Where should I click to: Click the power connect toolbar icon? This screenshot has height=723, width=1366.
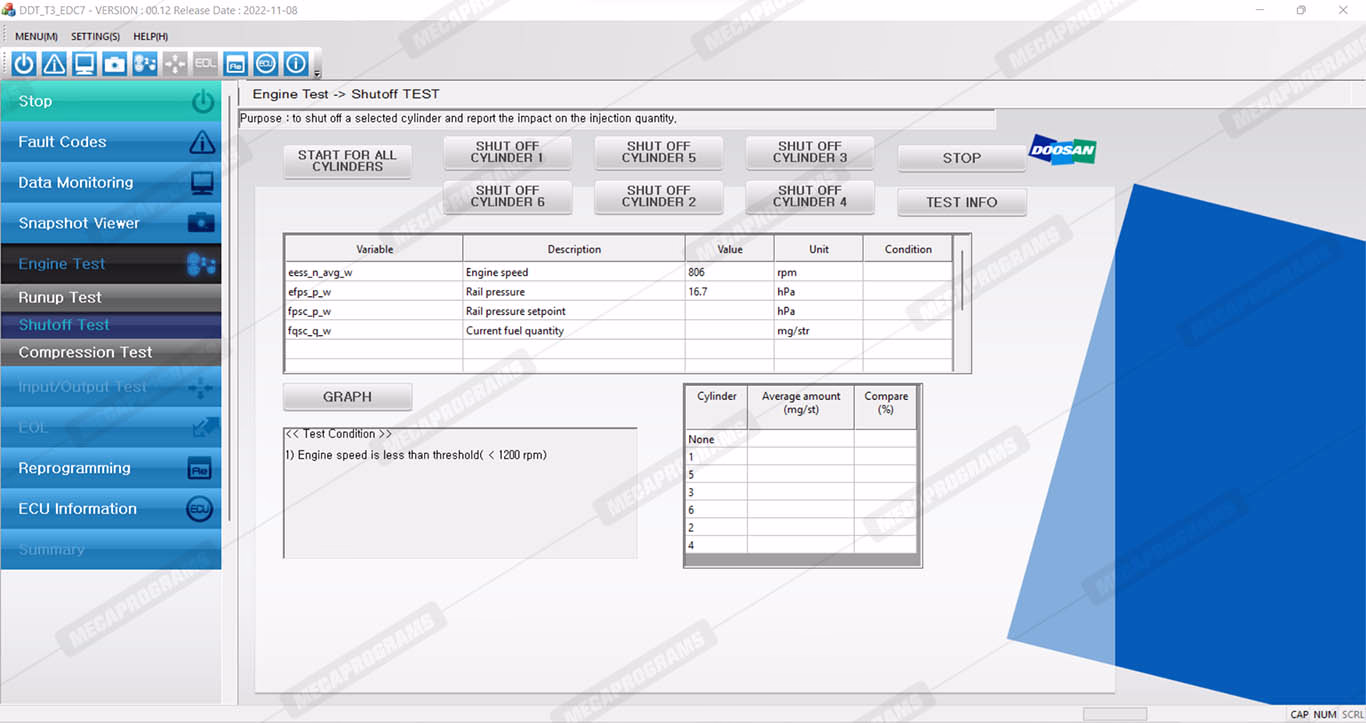point(24,64)
